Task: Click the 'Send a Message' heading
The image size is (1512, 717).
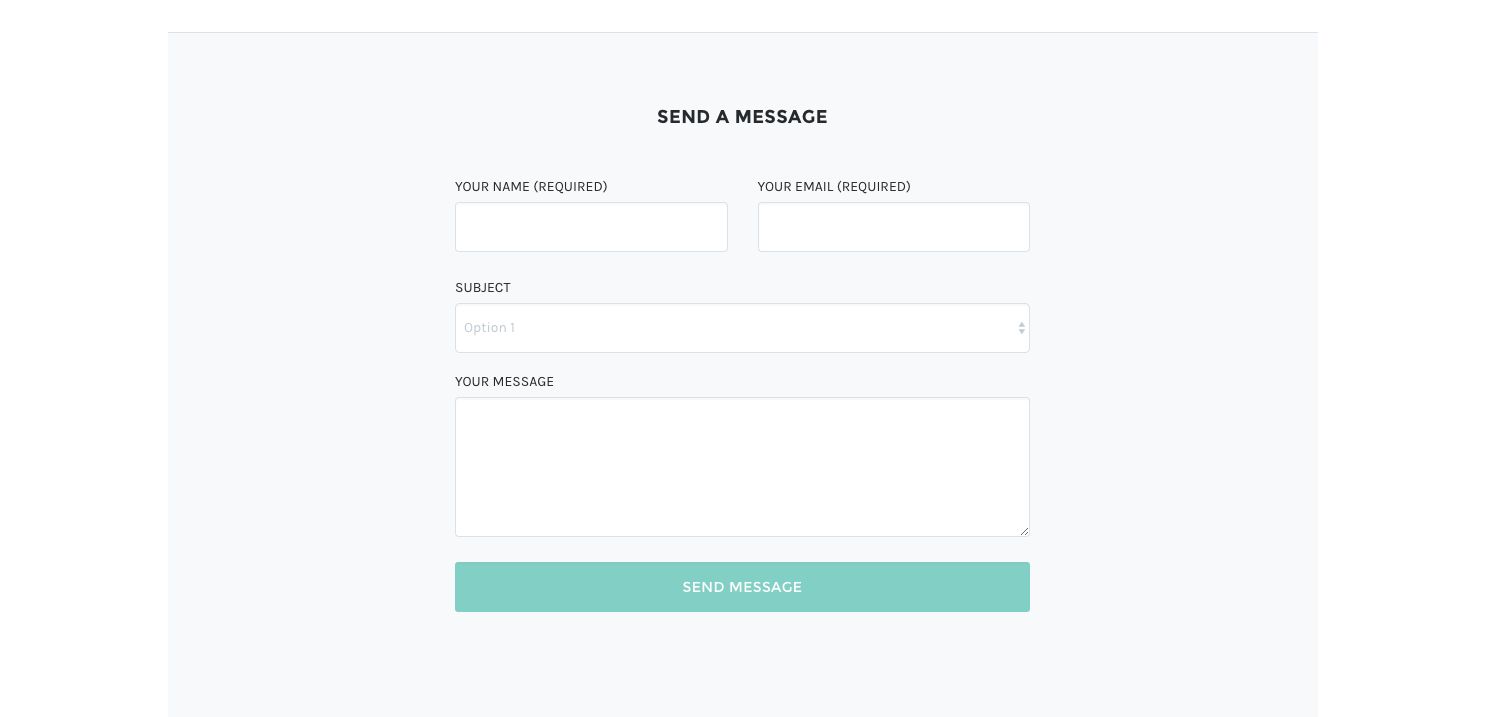Action: [742, 117]
